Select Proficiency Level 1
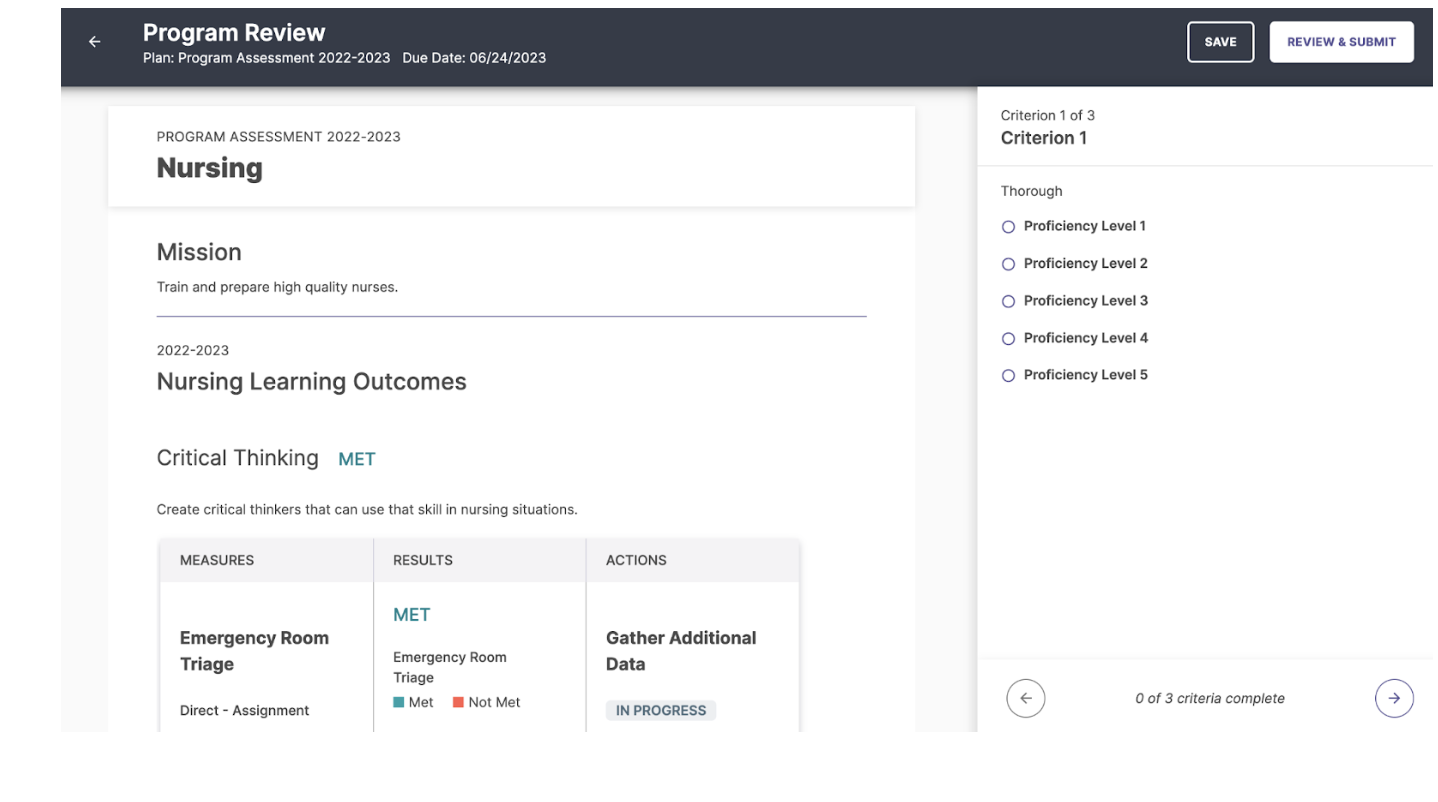 pos(1008,227)
